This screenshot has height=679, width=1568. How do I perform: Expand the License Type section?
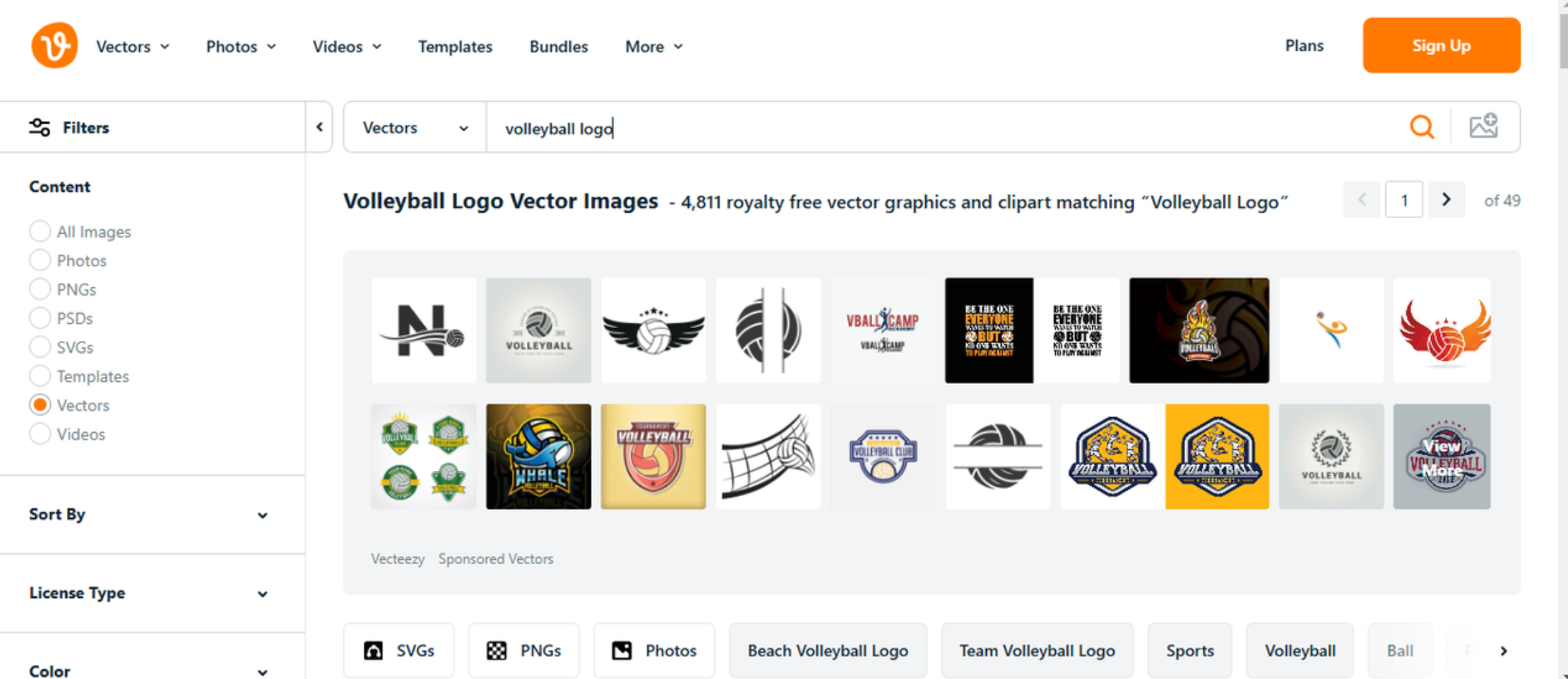148,593
